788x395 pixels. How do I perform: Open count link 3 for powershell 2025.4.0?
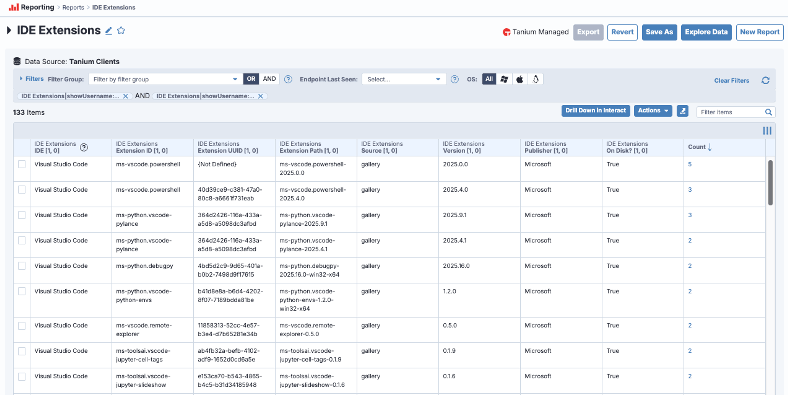[x=690, y=189]
